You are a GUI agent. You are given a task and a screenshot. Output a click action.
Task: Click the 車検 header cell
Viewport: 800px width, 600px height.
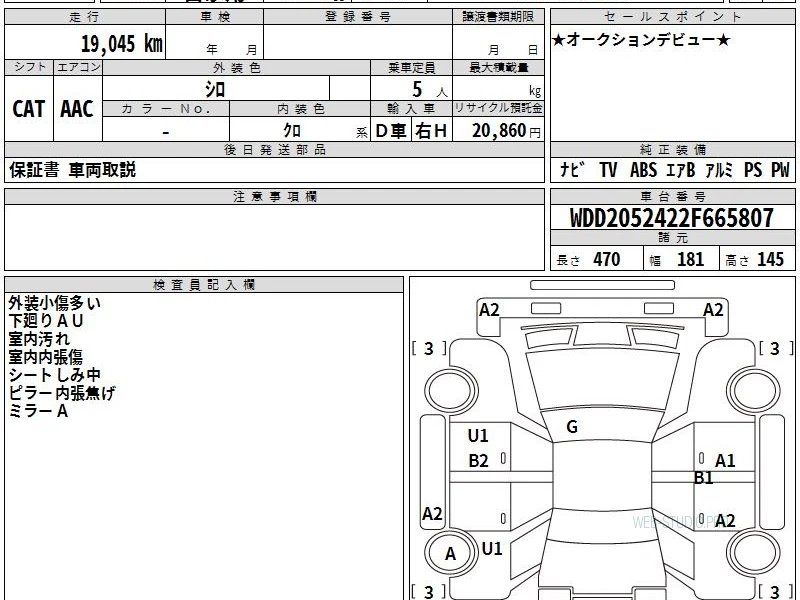(x=215, y=17)
